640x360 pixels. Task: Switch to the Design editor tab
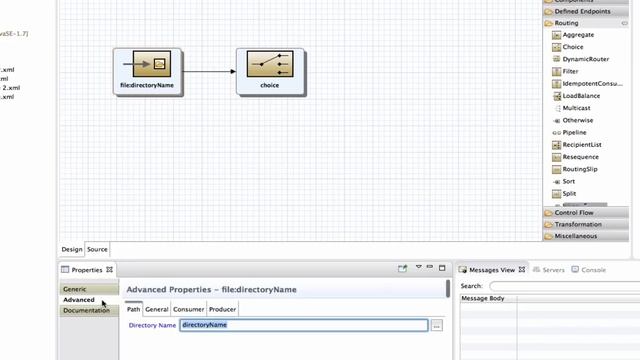pyautogui.click(x=72, y=249)
